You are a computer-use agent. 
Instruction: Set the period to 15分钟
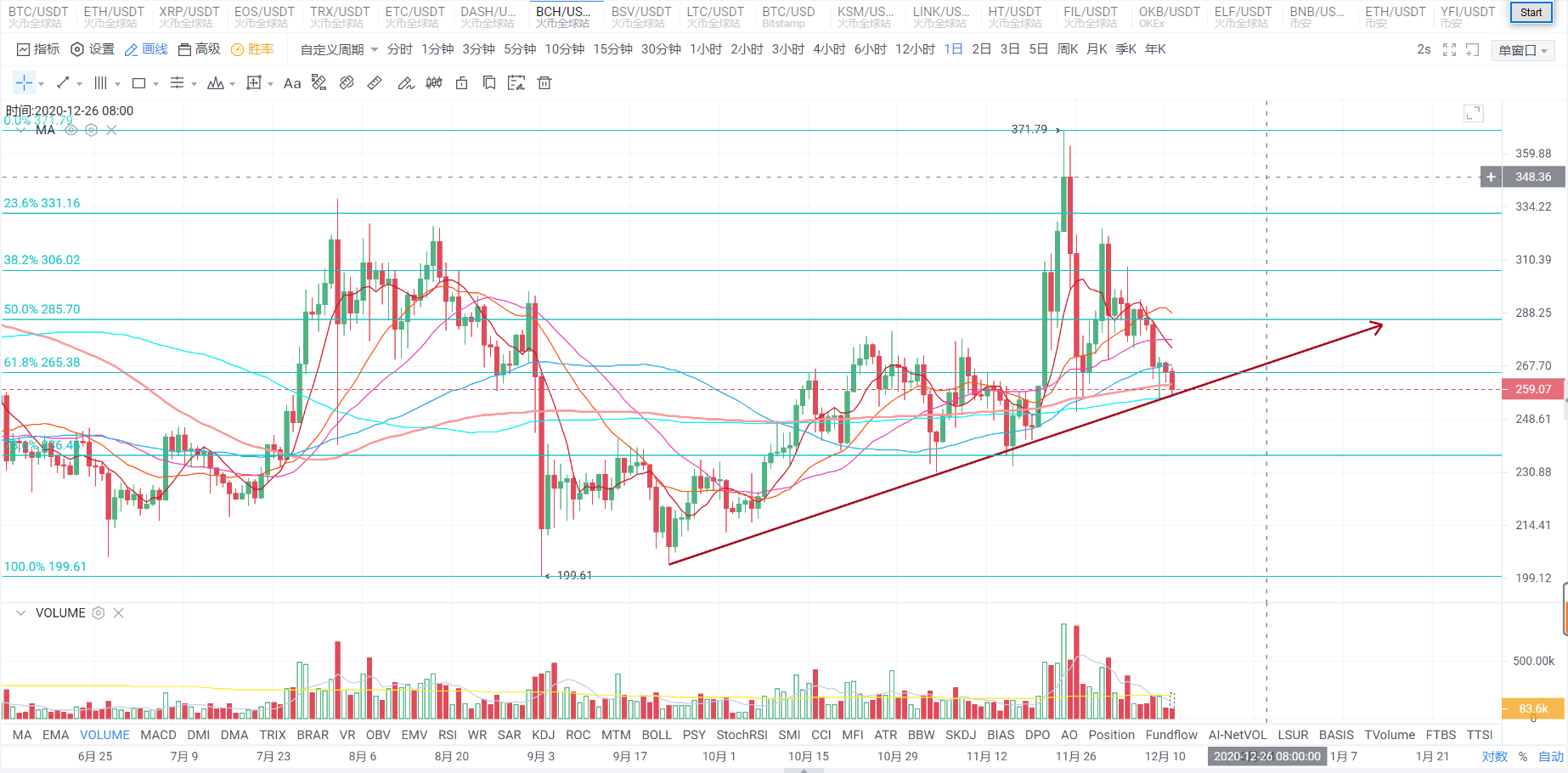(x=612, y=49)
